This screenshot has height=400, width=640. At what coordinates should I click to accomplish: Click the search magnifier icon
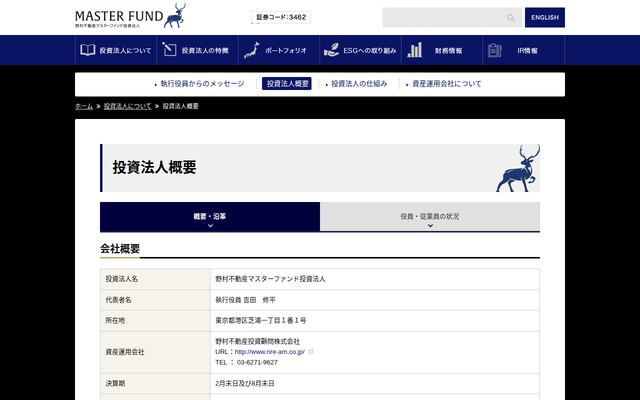[x=511, y=18]
